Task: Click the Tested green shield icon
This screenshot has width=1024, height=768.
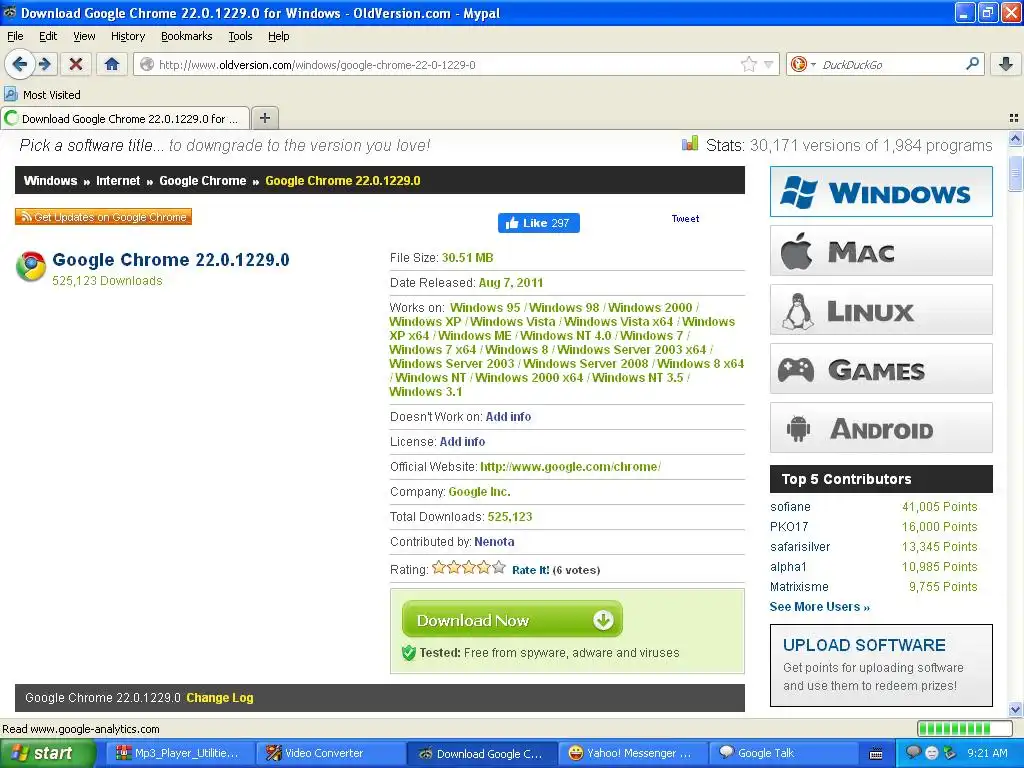Action: pos(409,652)
